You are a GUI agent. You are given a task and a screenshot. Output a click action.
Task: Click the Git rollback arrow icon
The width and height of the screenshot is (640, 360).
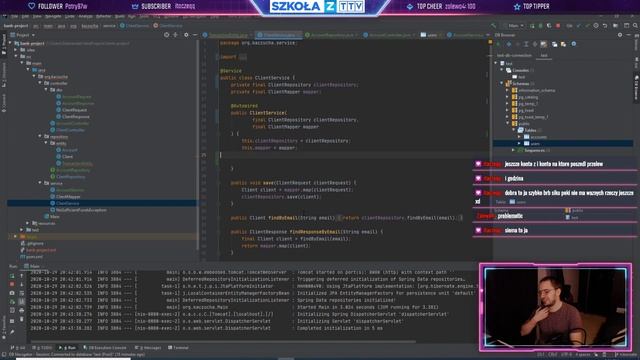605,26
